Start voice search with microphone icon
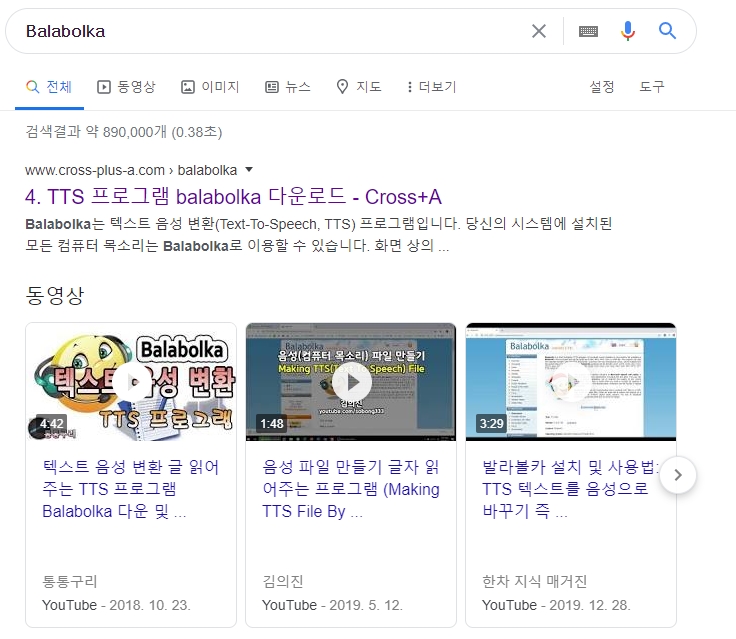Image resolution: width=736 pixels, height=639 pixels. pyautogui.click(x=628, y=31)
